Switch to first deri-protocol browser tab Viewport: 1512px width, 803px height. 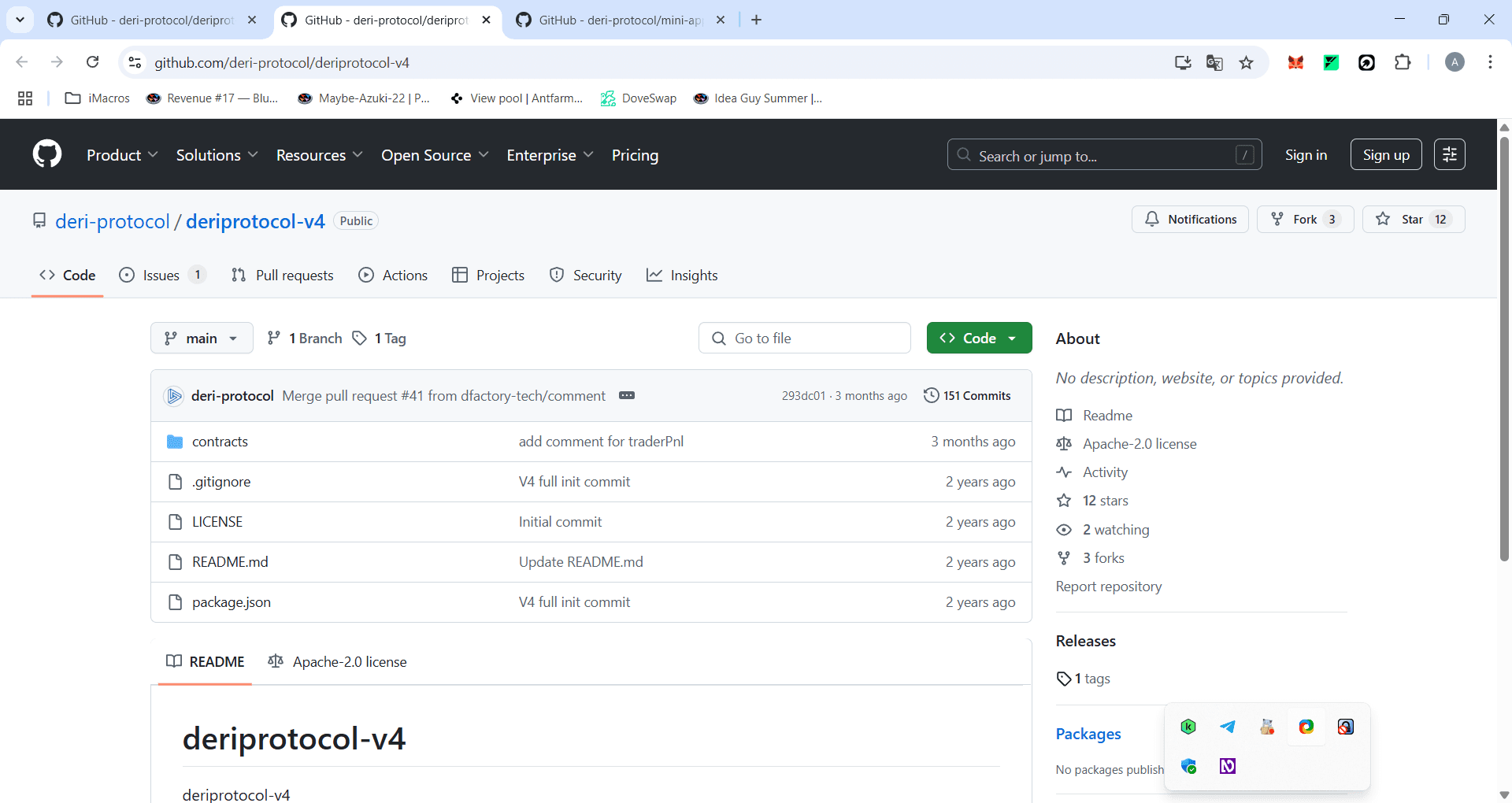151,20
